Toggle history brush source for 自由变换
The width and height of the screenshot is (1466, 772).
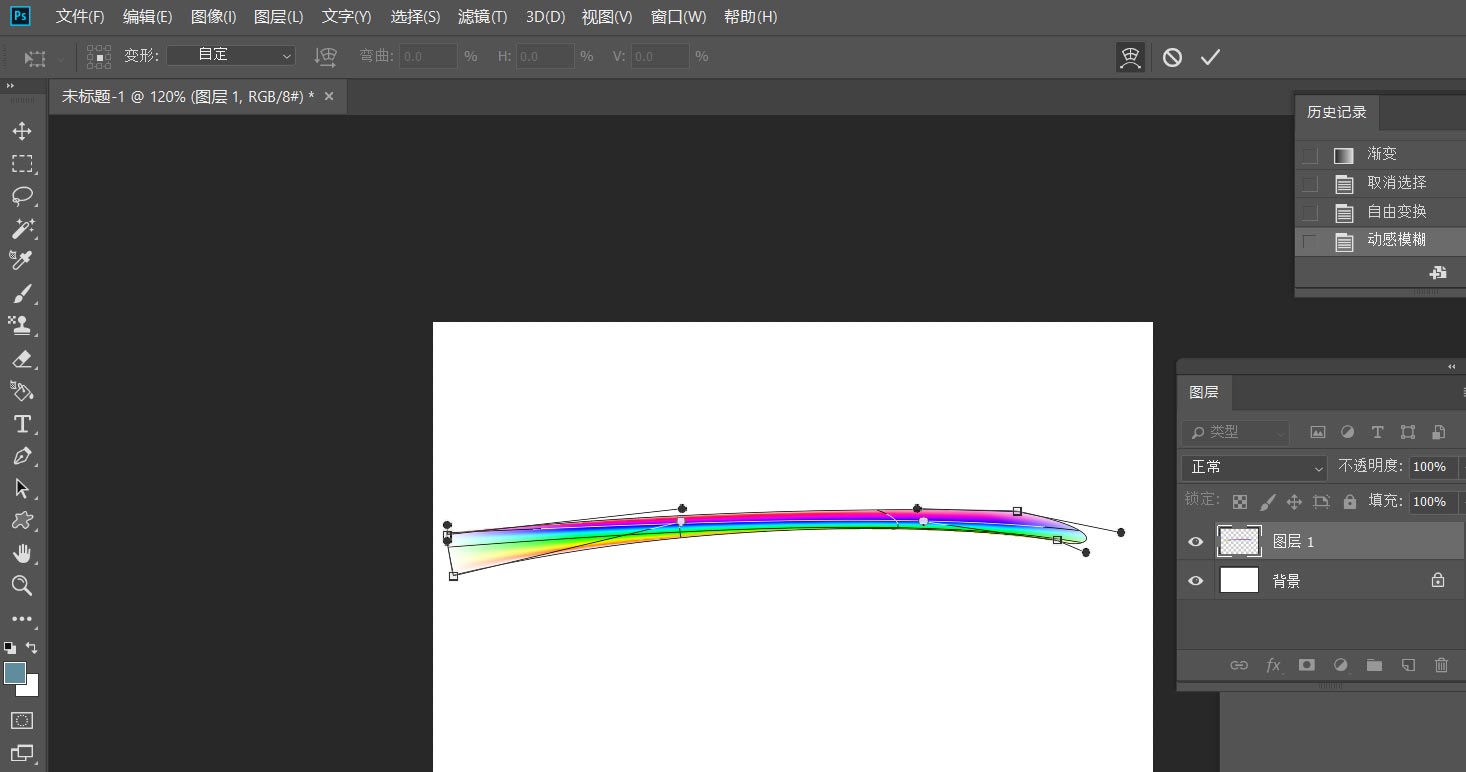(x=1310, y=213)
